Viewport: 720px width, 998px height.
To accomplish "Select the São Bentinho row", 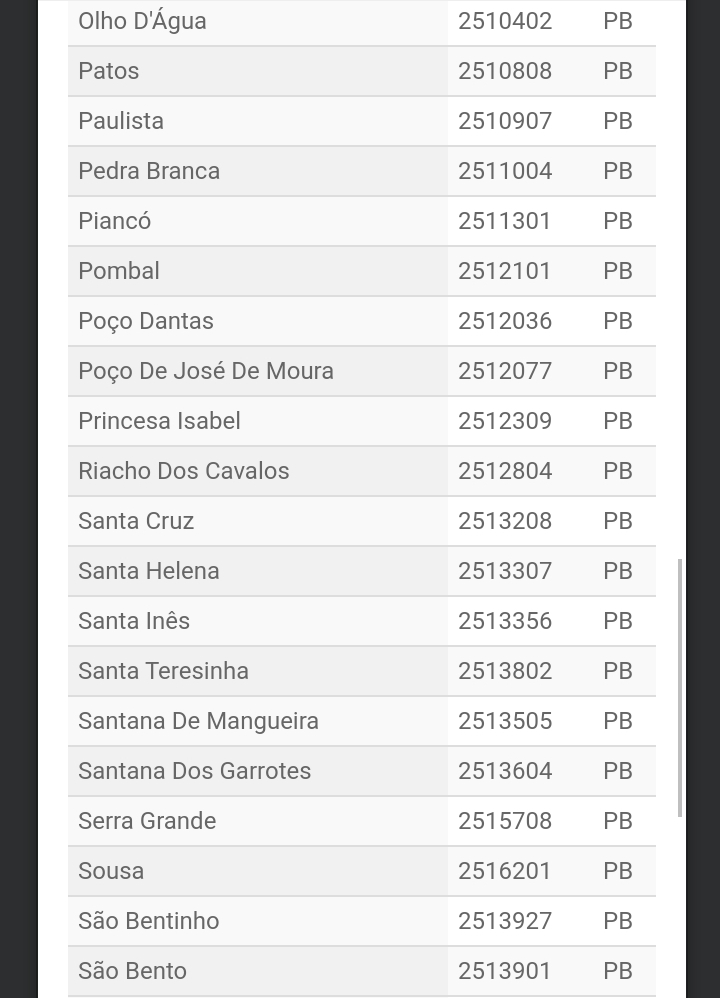I will click(362, 921).
